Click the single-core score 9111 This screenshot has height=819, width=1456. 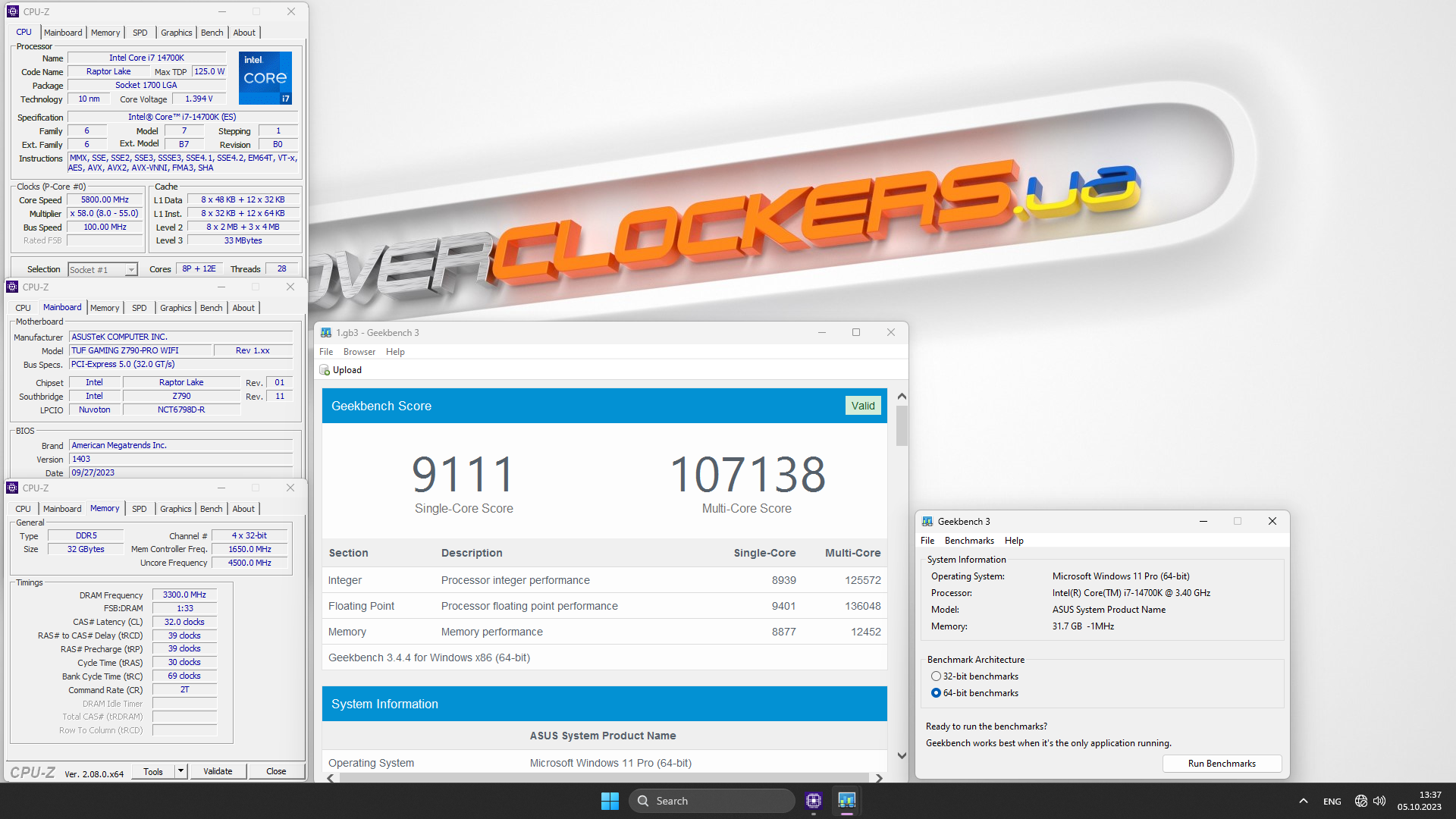464,475
